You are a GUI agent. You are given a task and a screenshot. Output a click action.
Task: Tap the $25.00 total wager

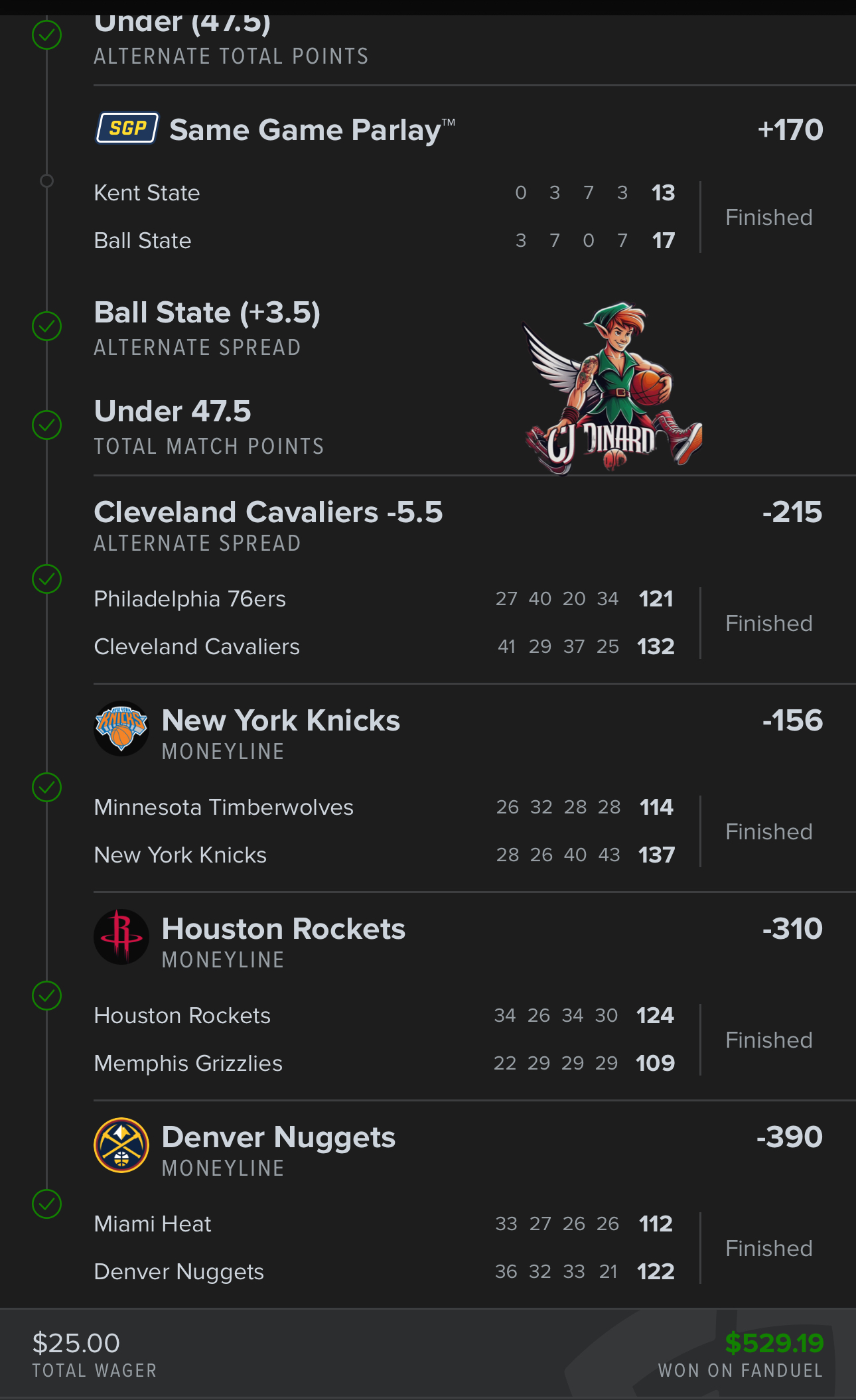click(x=76, y=1343)
